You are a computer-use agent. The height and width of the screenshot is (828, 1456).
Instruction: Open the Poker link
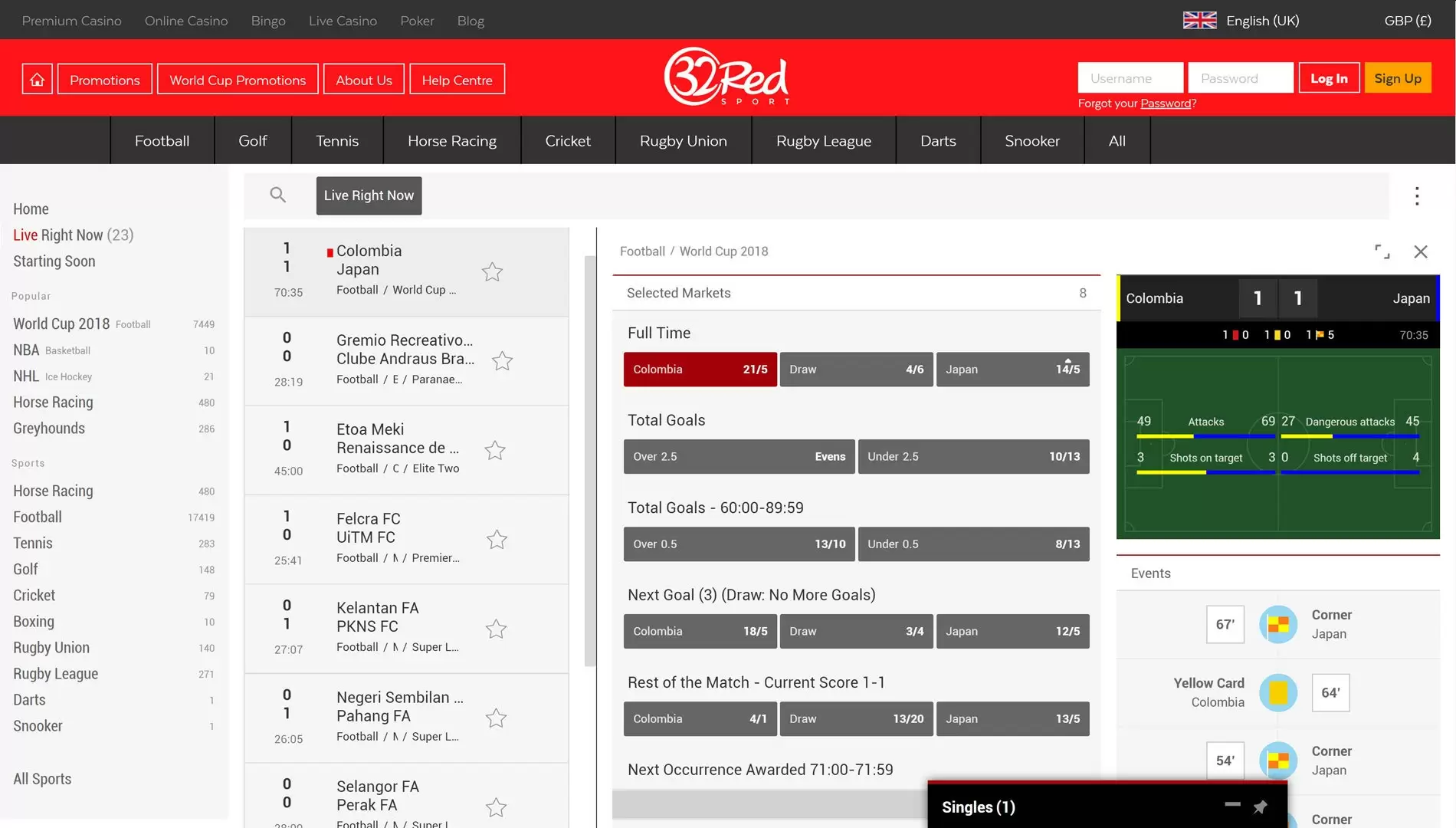[x=417, y=21]
